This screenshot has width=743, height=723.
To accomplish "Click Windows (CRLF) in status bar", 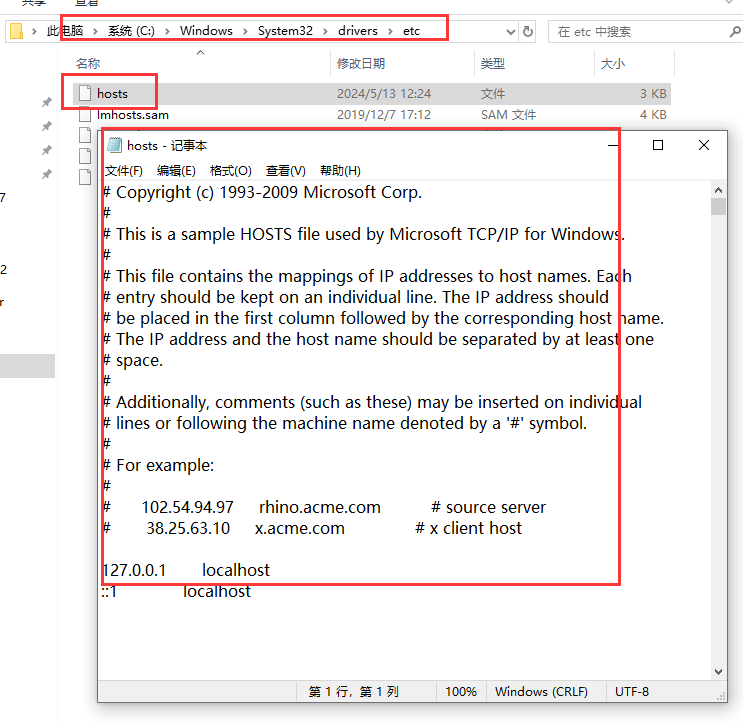I will (541, 692).
